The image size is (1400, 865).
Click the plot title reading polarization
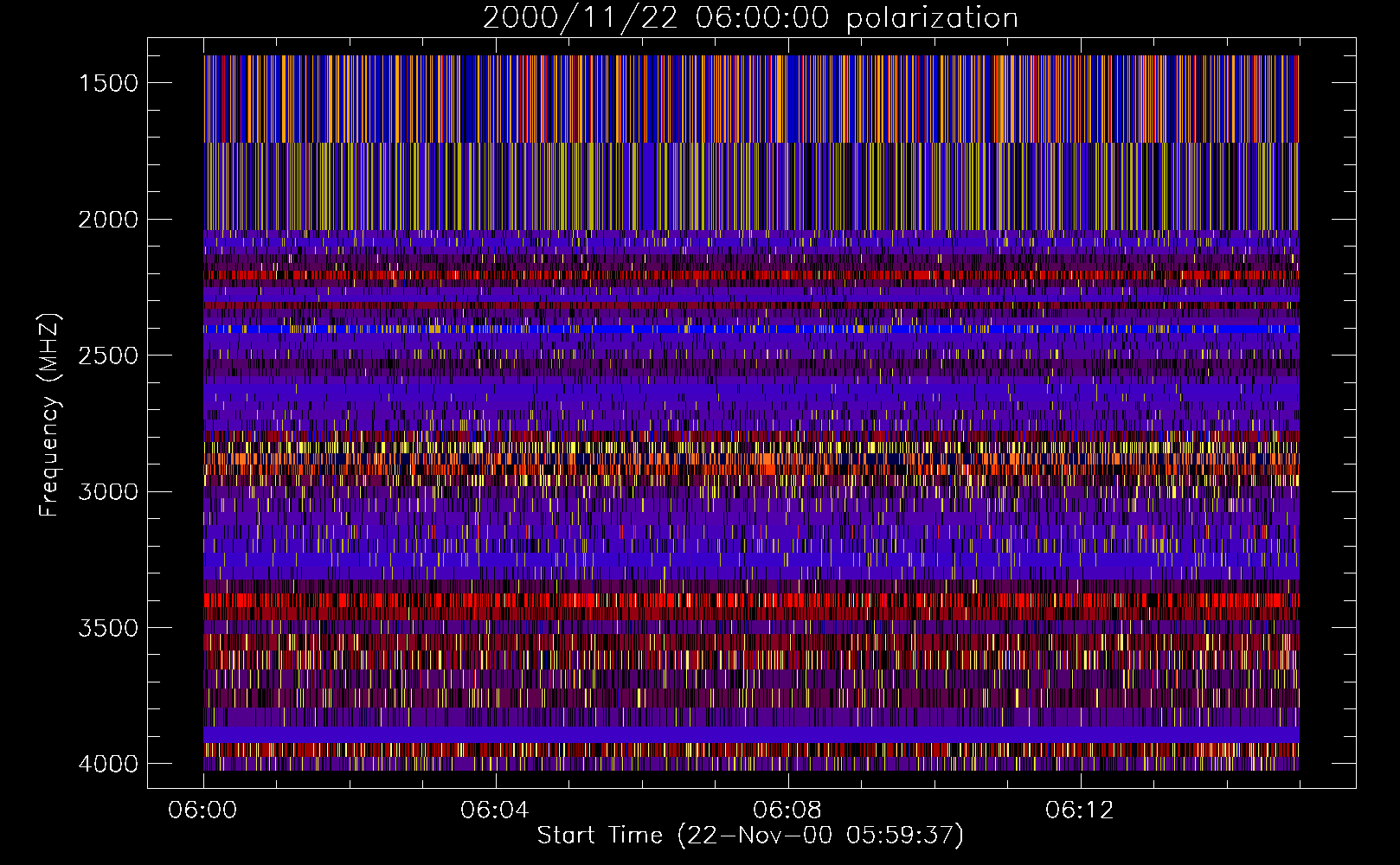click(749, 18)
